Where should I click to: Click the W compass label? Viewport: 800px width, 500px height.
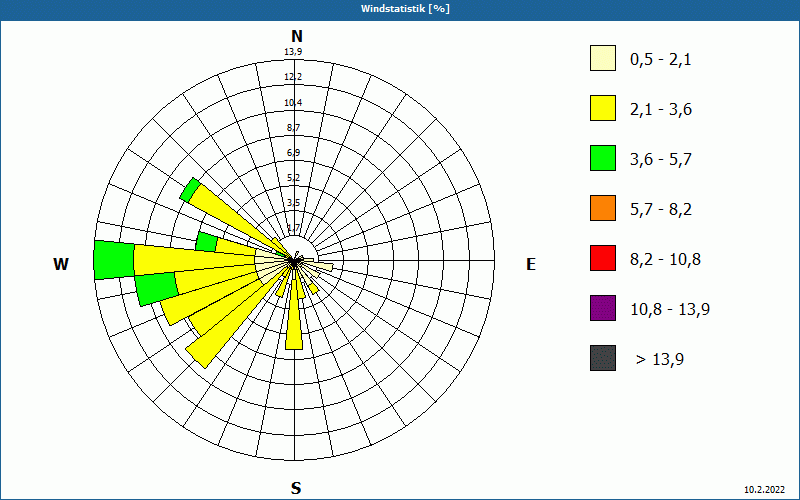pos(61,264)
